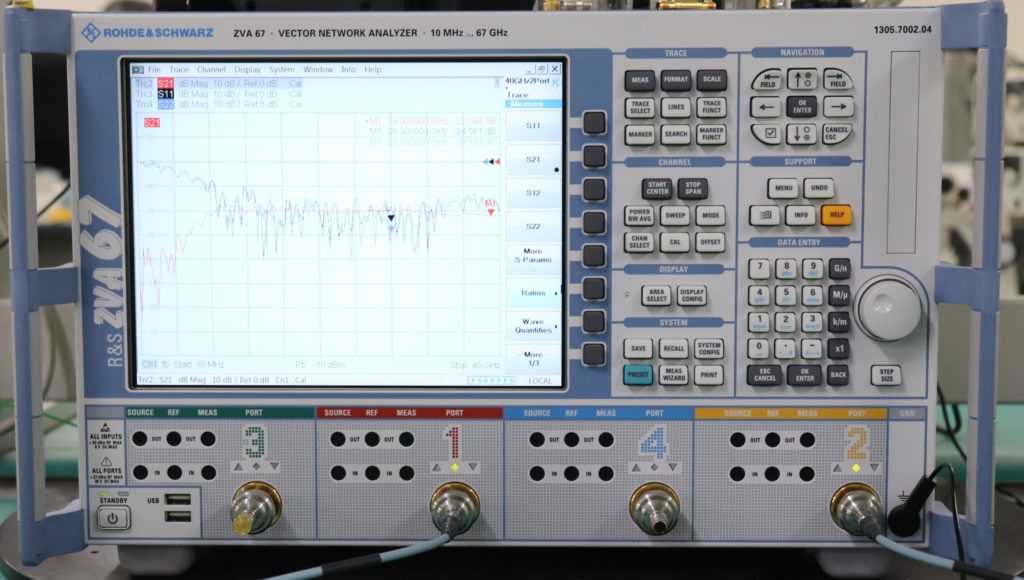Expand the Ratios softkey submenu
1024x580 pixels.
[534, 293]
